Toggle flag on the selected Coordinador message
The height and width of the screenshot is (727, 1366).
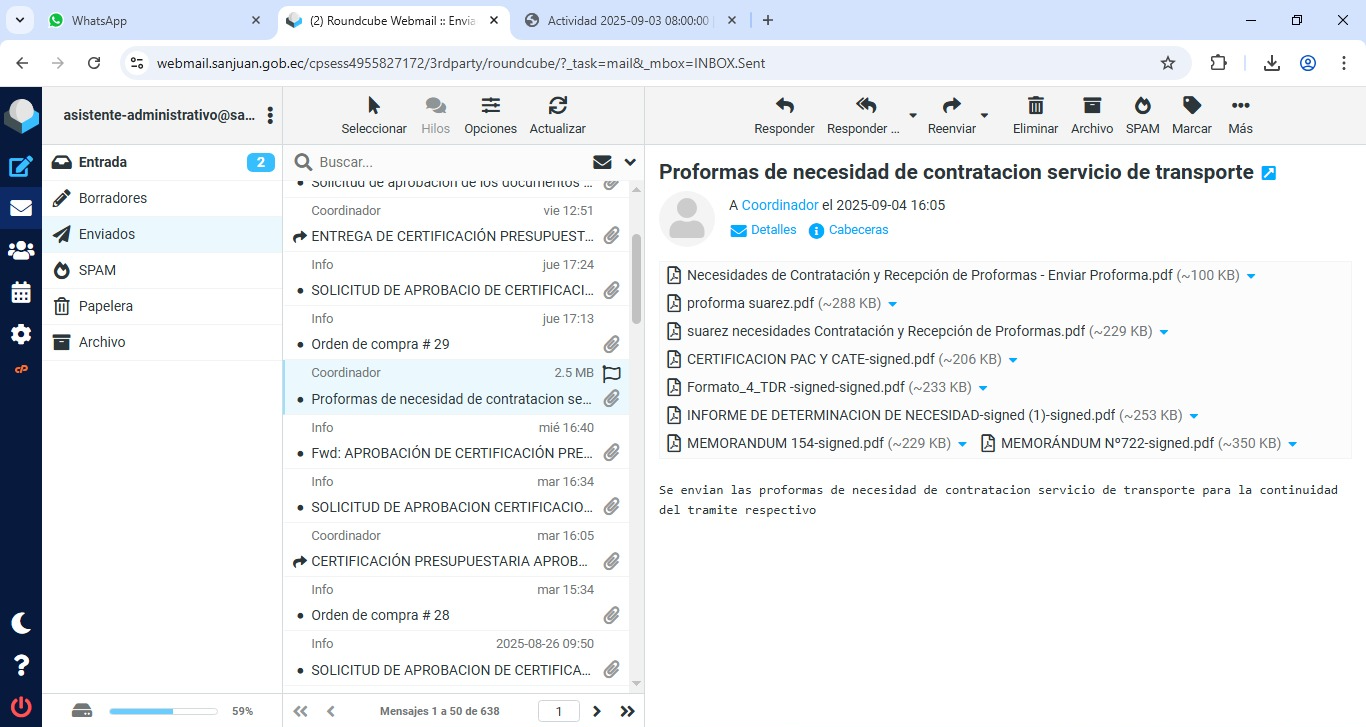612,373
